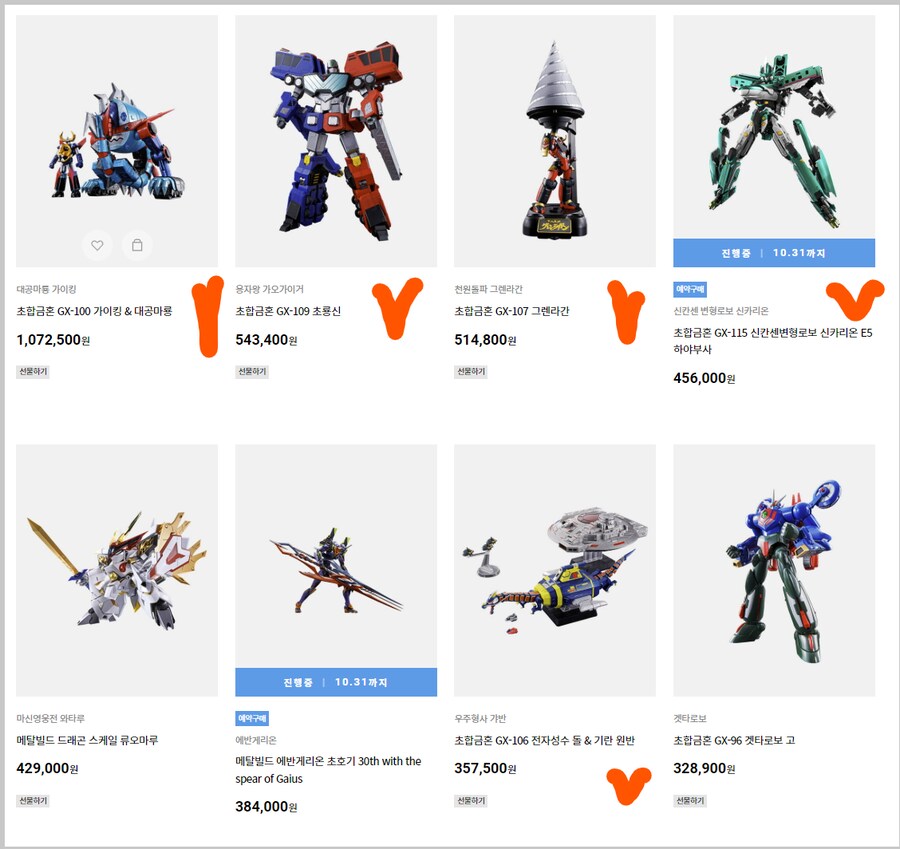
Task: Open the GX-109 초룡신 robot thumbnail
Action: pos(336,141)
